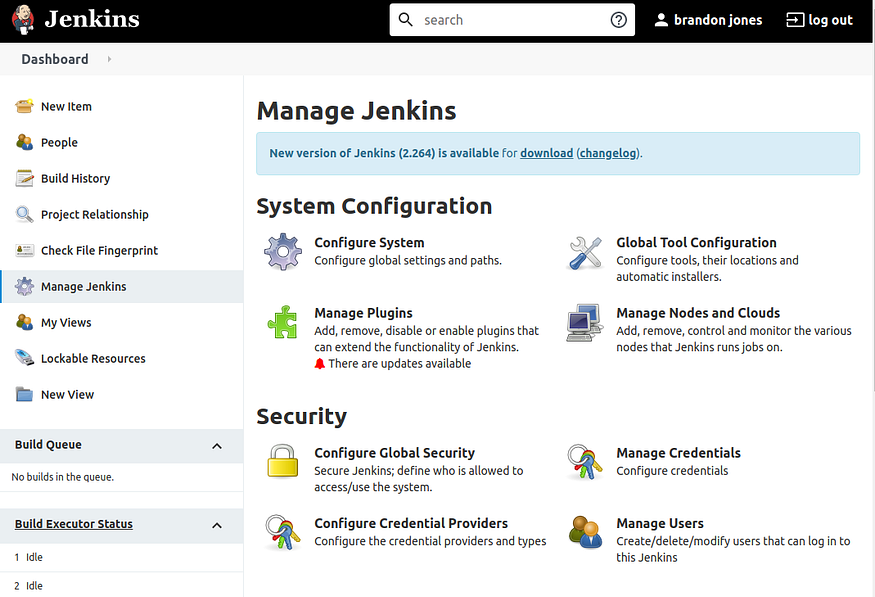875x597 pixels.
Task: Click the Configure Global Security padlock icon
Action: (282, 461)
